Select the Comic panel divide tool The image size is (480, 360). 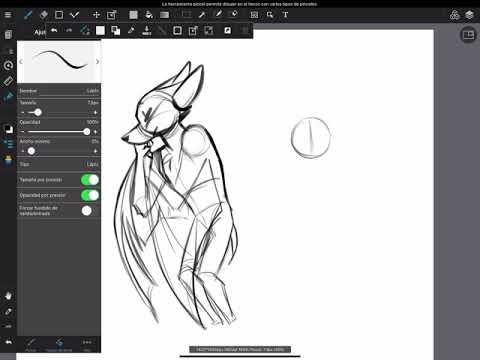(x=254, y=15)
